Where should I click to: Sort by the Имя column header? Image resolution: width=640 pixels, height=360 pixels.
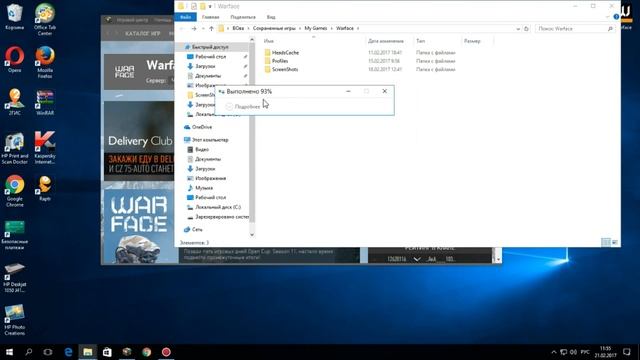pyautogui.click(x=269, y=41)
